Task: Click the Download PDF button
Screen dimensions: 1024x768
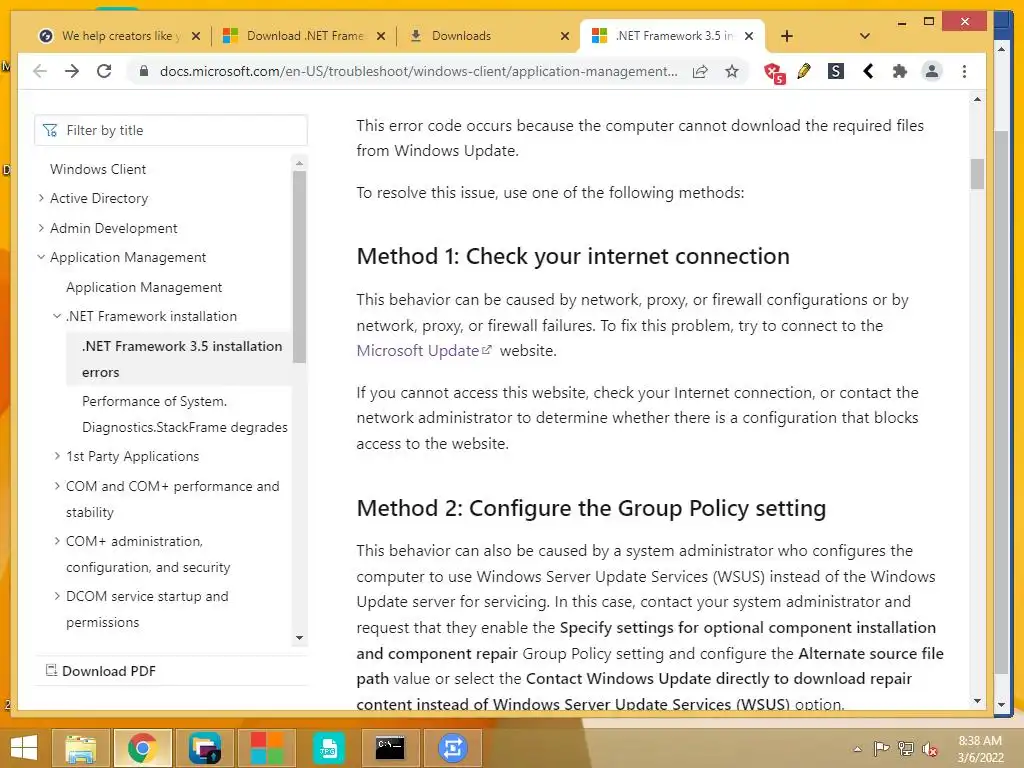Action: pyautogui.click(x=101, y=671)
